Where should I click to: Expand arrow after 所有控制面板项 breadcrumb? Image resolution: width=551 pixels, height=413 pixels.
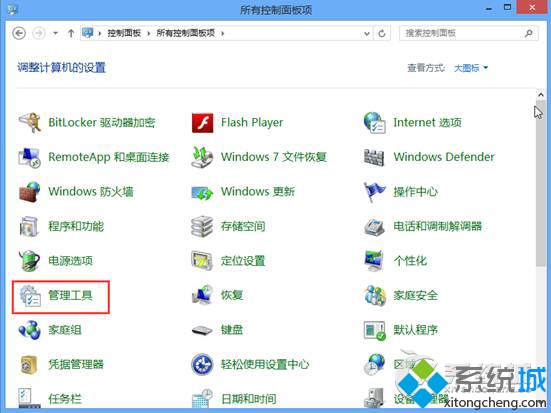click(x=222, y=33)
